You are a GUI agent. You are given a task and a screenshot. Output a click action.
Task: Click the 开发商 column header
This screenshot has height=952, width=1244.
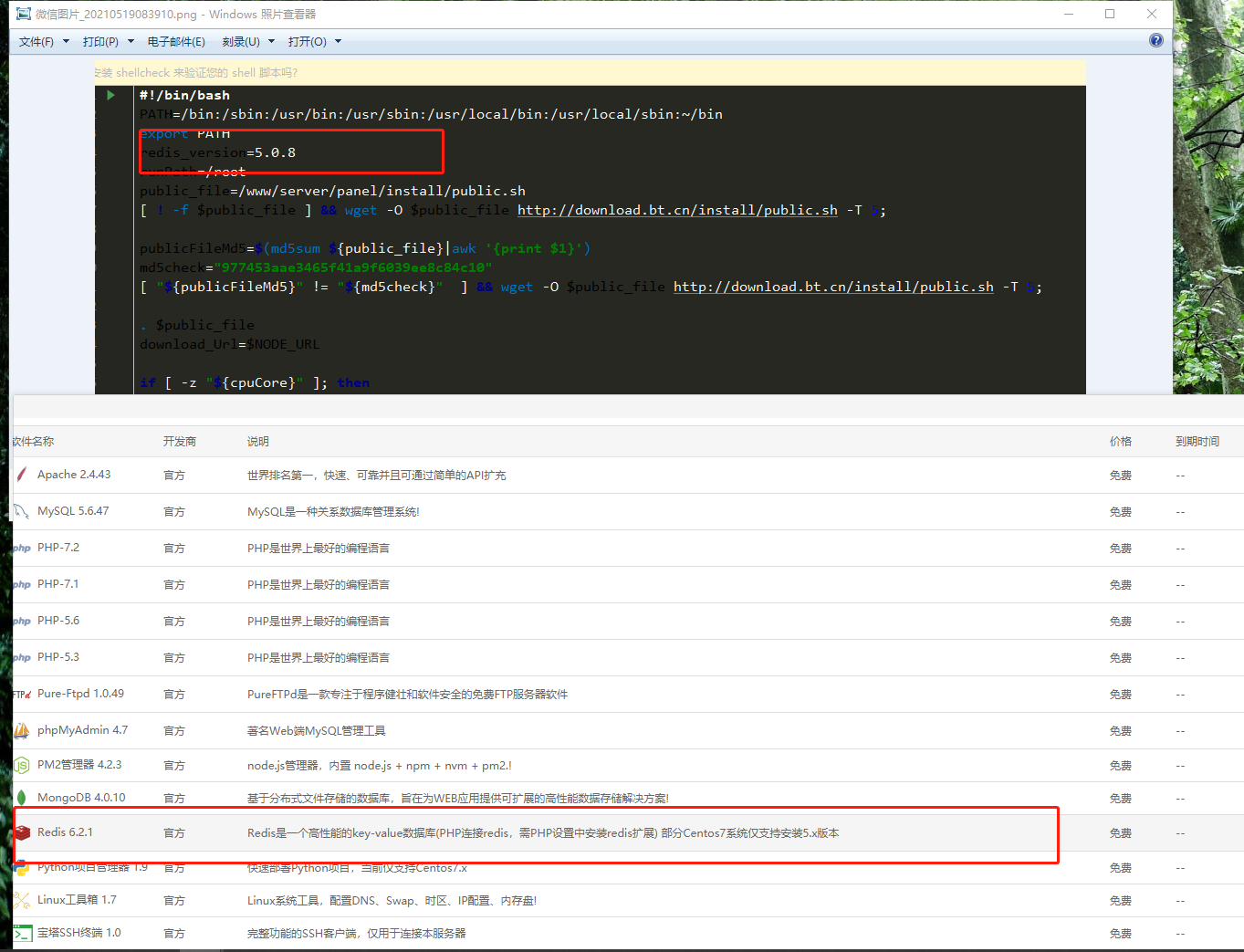click(180, 442)
